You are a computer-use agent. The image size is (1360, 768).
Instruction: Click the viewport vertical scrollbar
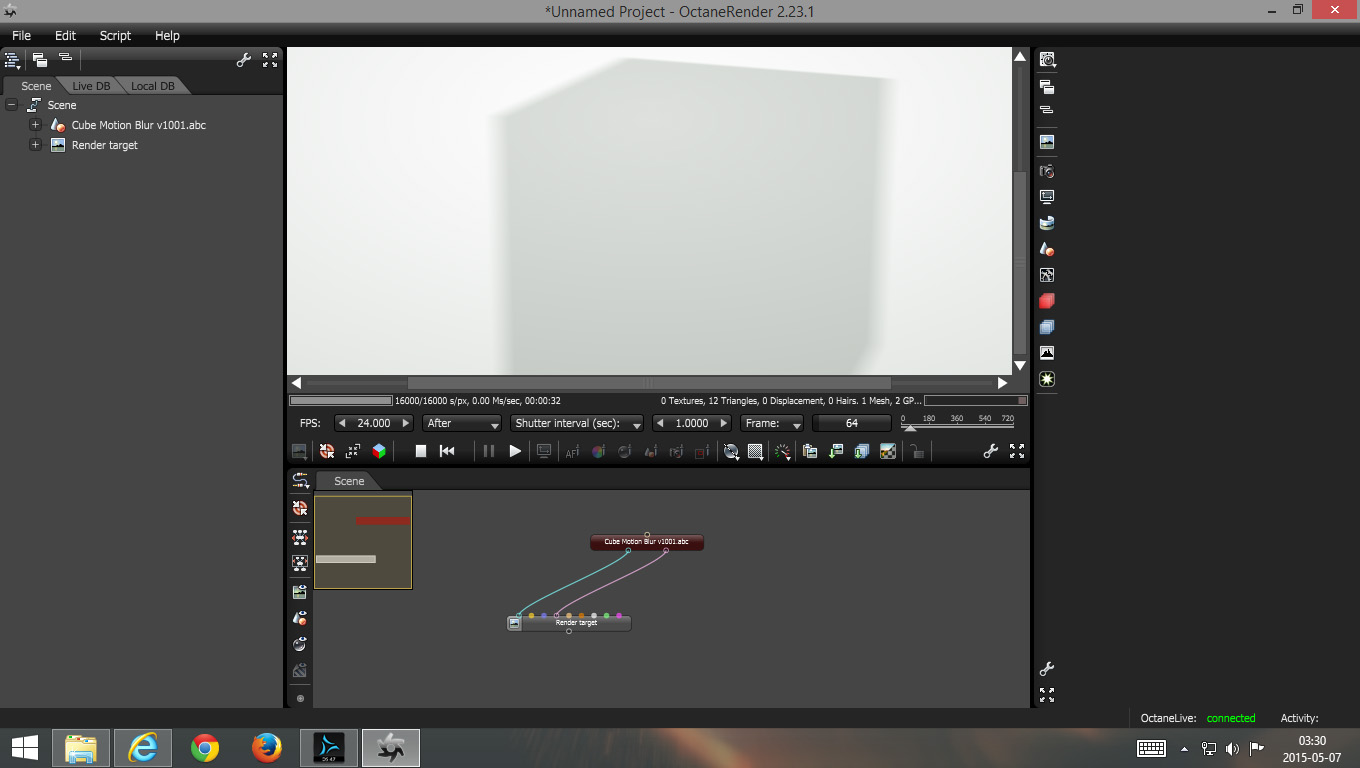(x=1020, y=262)
